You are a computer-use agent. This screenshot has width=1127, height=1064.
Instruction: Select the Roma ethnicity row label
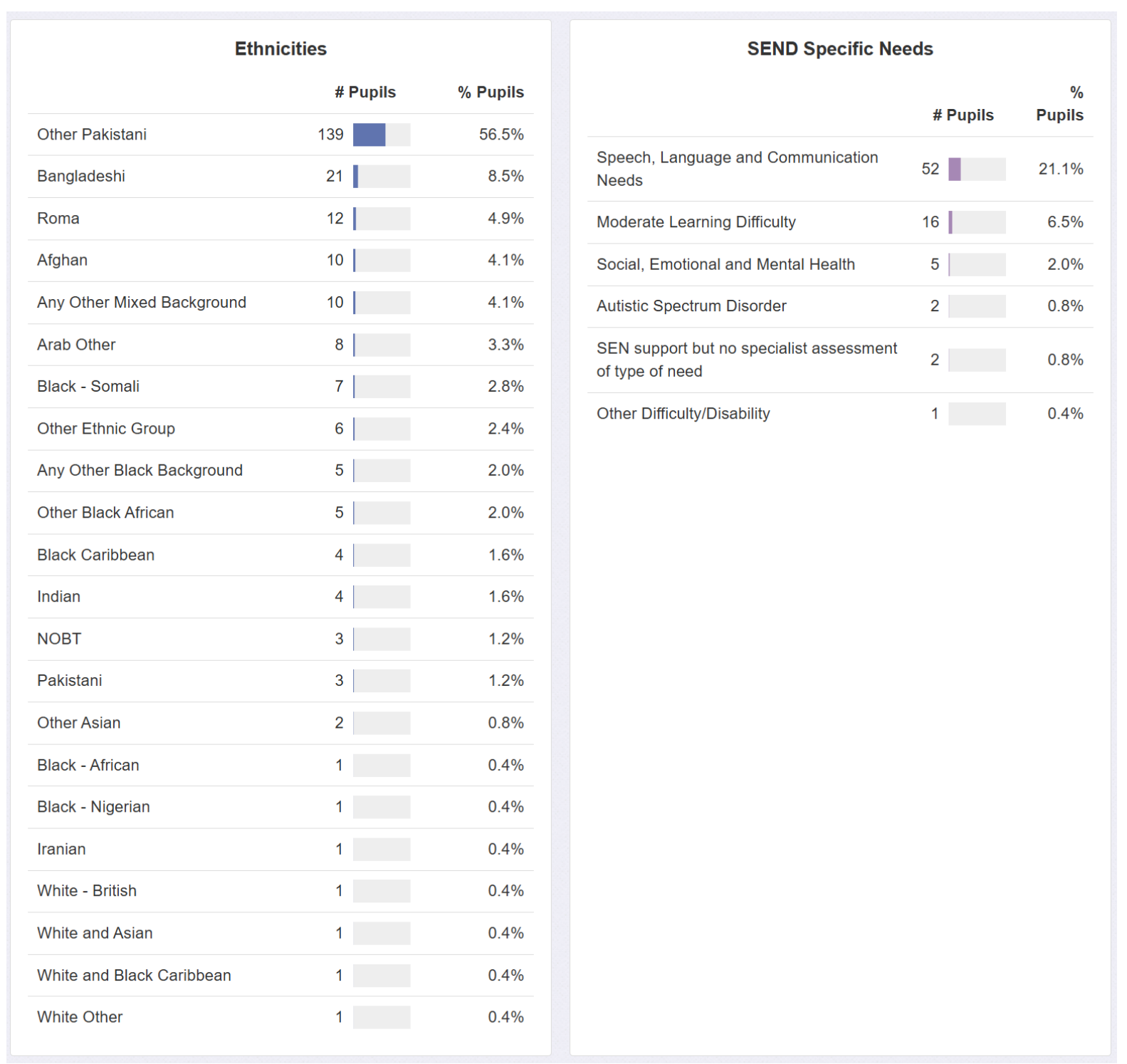coord(58,219)
